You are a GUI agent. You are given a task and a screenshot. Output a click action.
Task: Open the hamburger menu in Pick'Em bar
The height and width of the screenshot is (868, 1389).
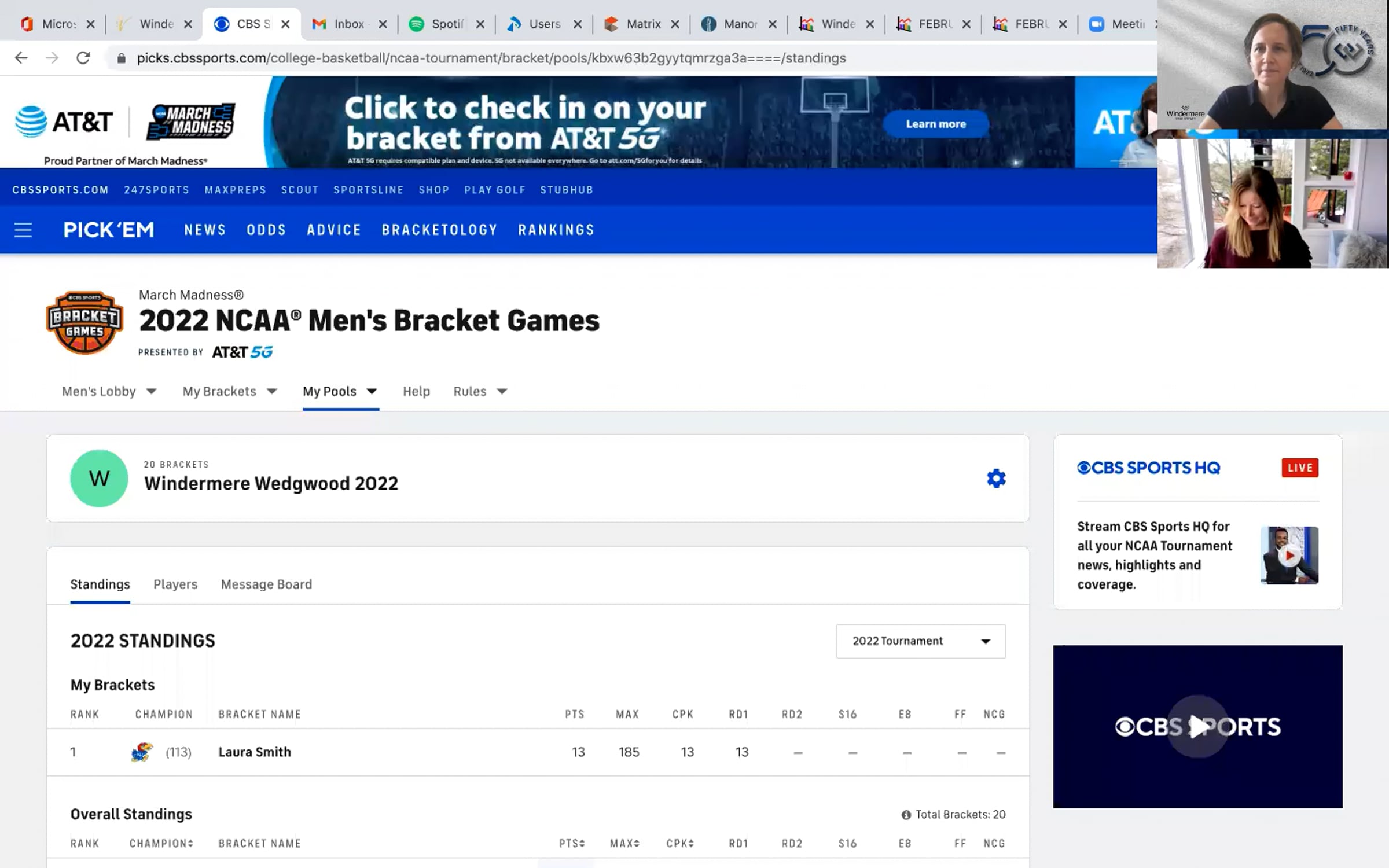(x=23, y=230)
